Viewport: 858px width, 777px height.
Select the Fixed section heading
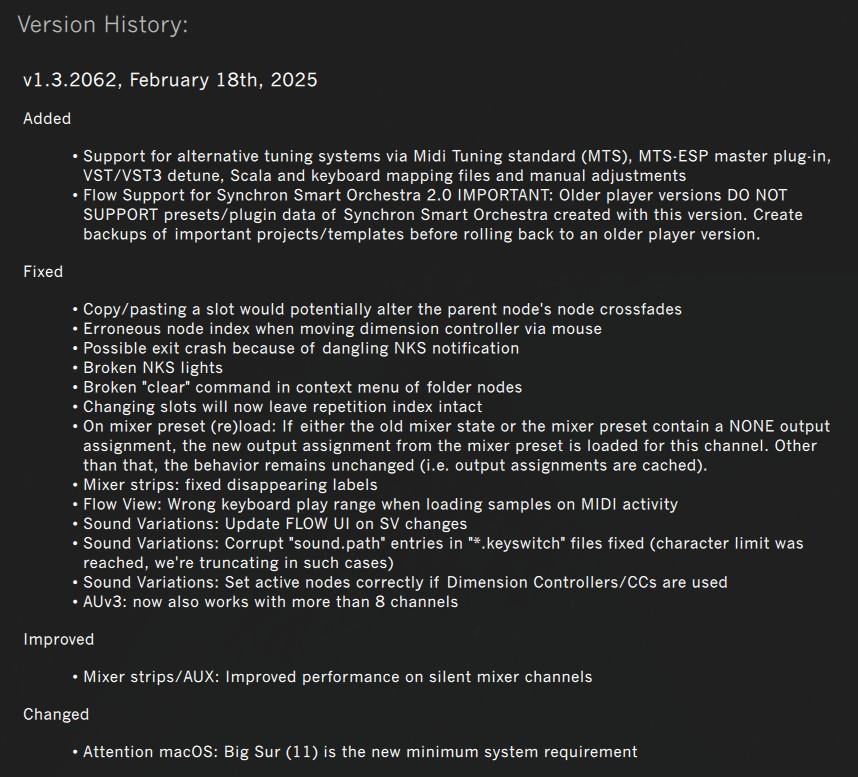(43, 272)
